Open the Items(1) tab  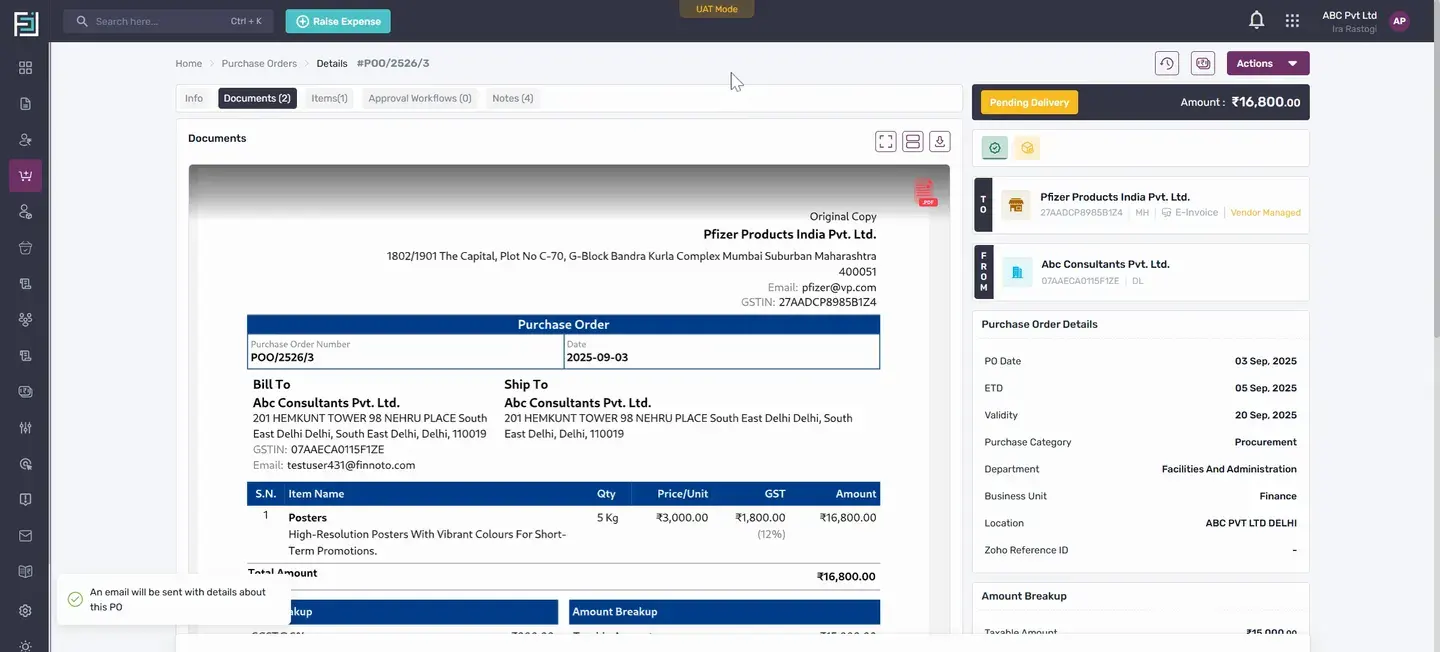pyautogui.click(x=329, y=98)
